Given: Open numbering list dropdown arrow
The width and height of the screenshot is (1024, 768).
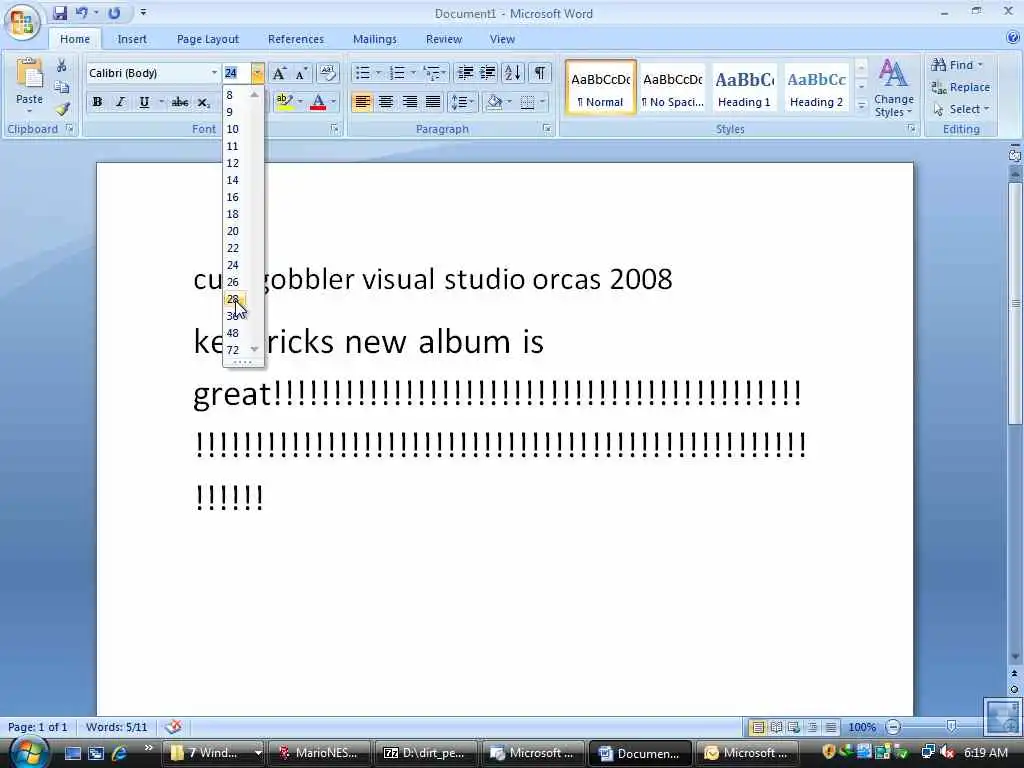Looking at the screenshot, I should (413, 72).
